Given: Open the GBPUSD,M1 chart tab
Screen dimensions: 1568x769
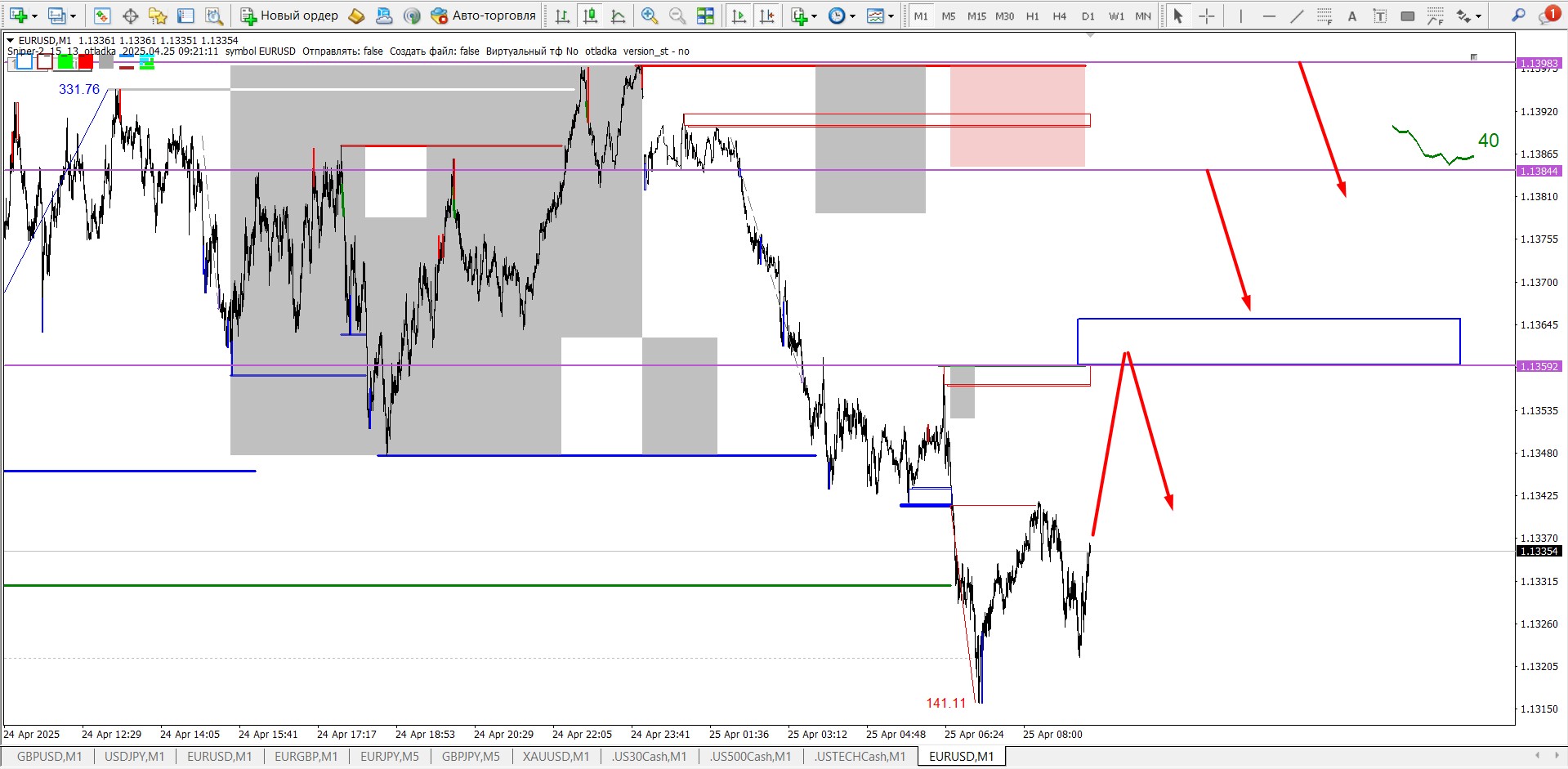Looking at the screenshot, I should pyautogui.click(x=49, y=757).
